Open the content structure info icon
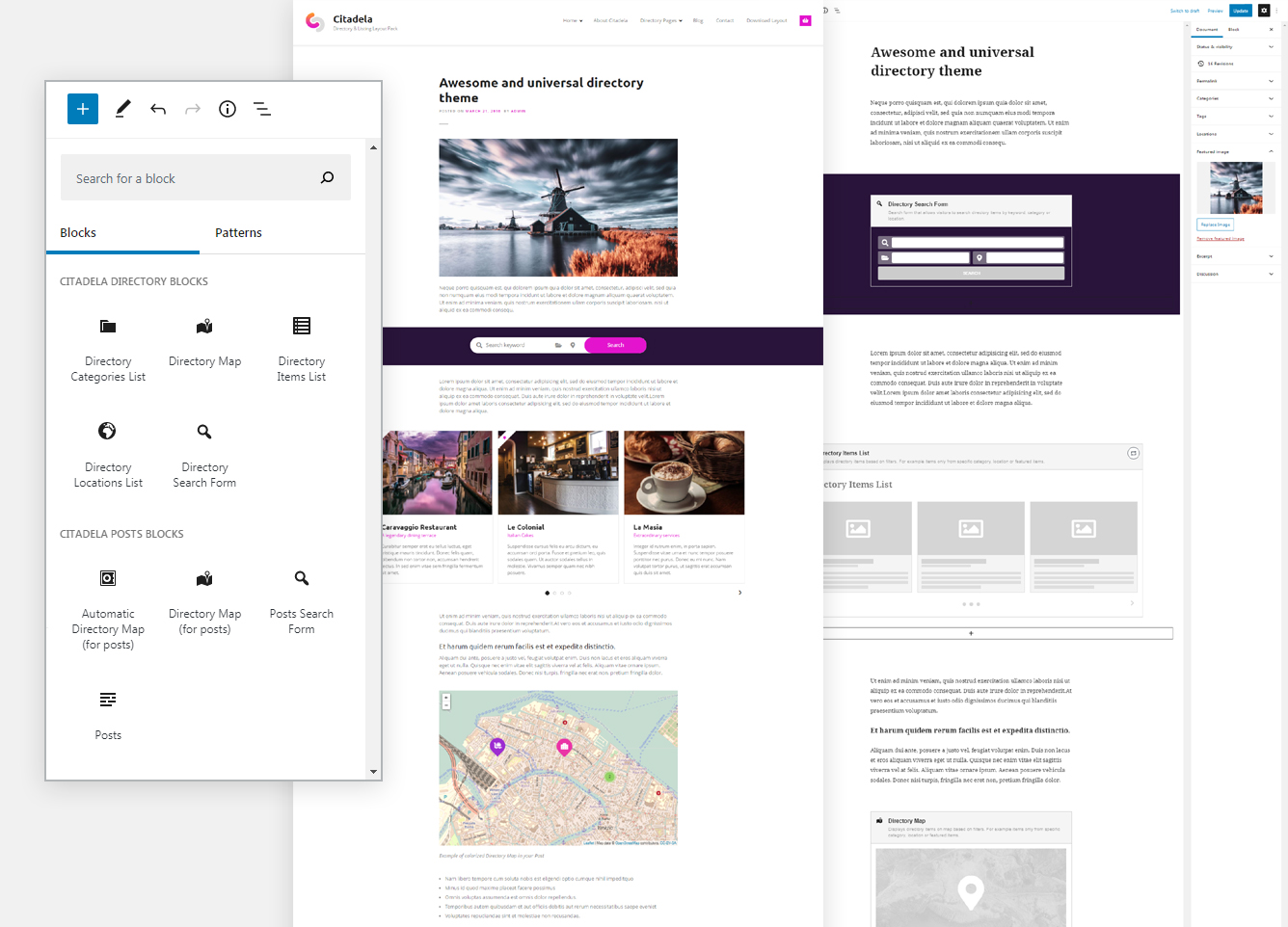The image size is (1288, 927). point(228,109)
